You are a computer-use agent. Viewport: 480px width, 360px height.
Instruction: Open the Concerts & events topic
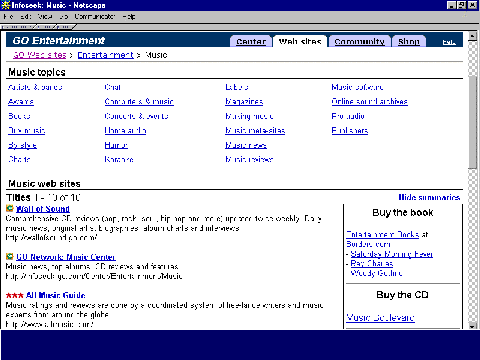(136, 116)
